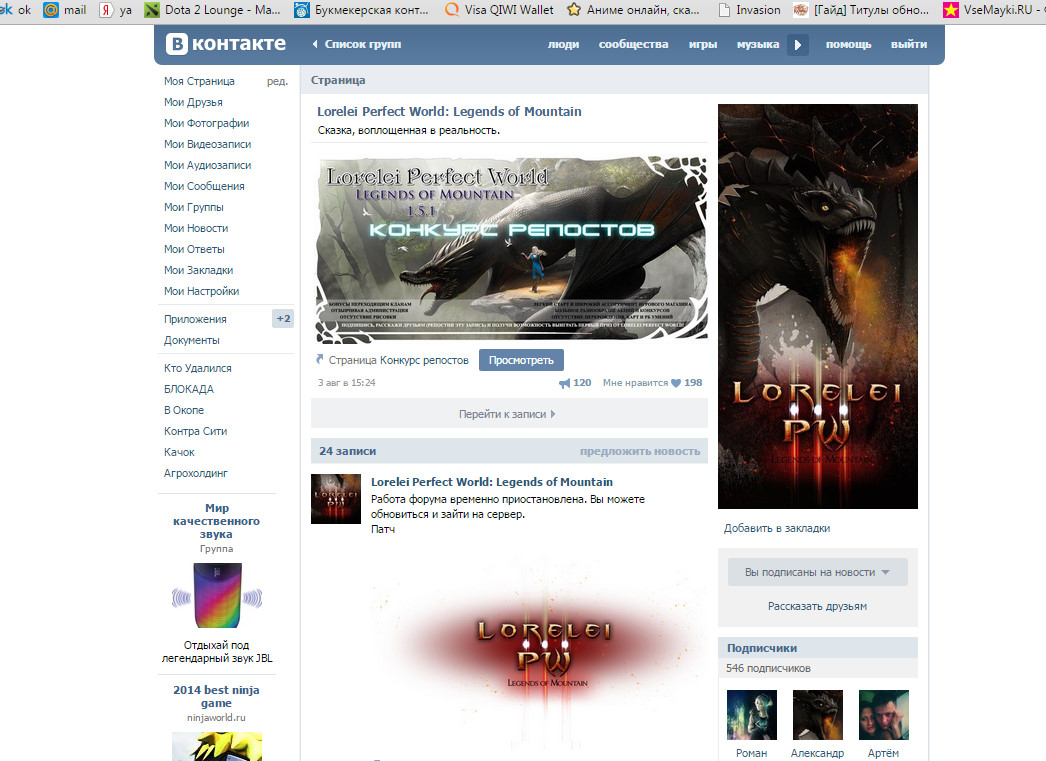
Task: Open Мои Фотографии in sidebar
Action: click(207, 123)
